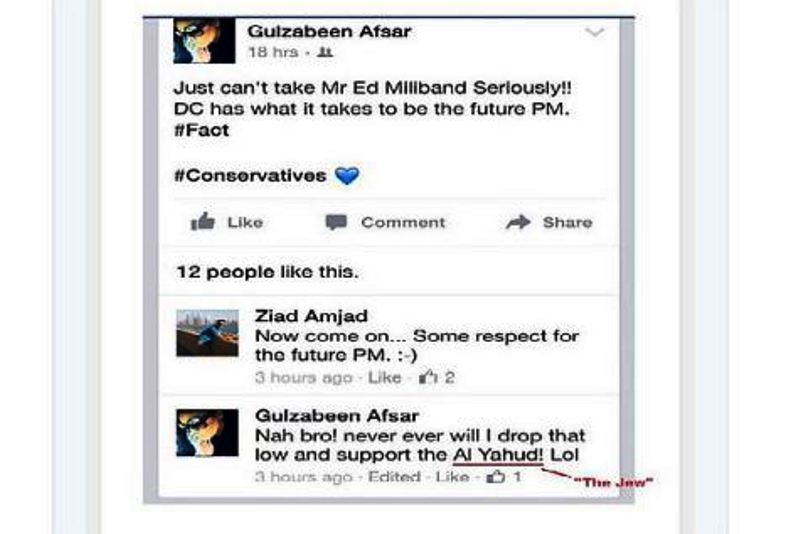Click the Share arrow icon
The width and height of the screenshot is (800, 534).
tap(518, 222)
